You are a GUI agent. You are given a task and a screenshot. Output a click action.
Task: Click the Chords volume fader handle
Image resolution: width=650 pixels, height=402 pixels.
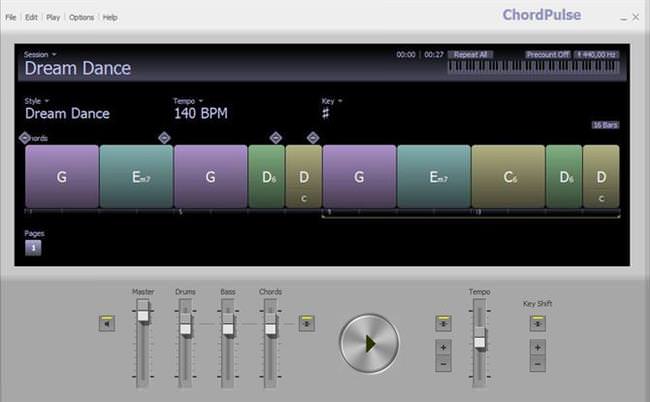[270, 329]
